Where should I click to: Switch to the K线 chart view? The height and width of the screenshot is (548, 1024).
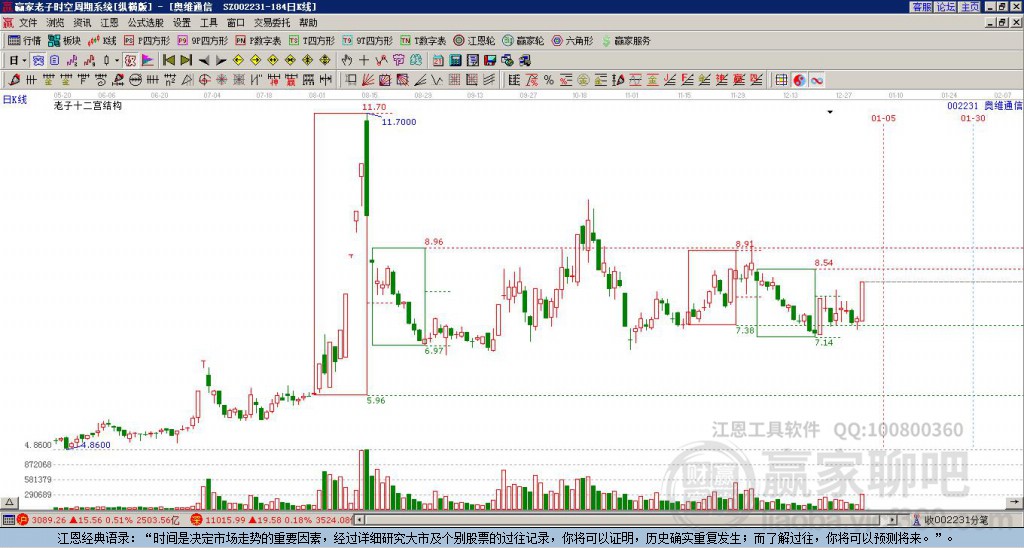coord(101,40)
